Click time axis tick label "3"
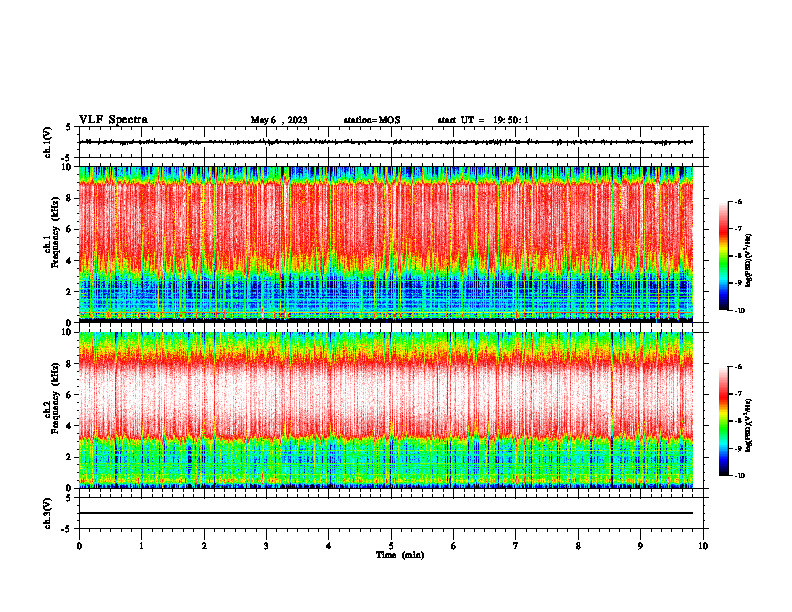This screenshot has width=792, height=612. [266, 546]
